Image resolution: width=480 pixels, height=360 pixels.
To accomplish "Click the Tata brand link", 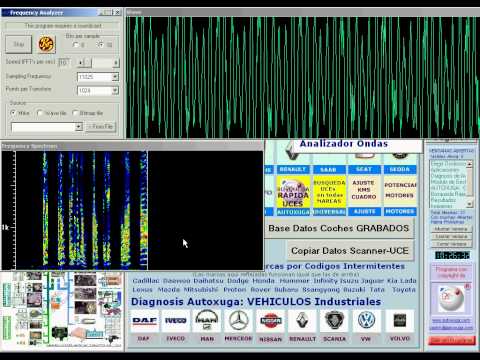I will (x=377, y=290).
